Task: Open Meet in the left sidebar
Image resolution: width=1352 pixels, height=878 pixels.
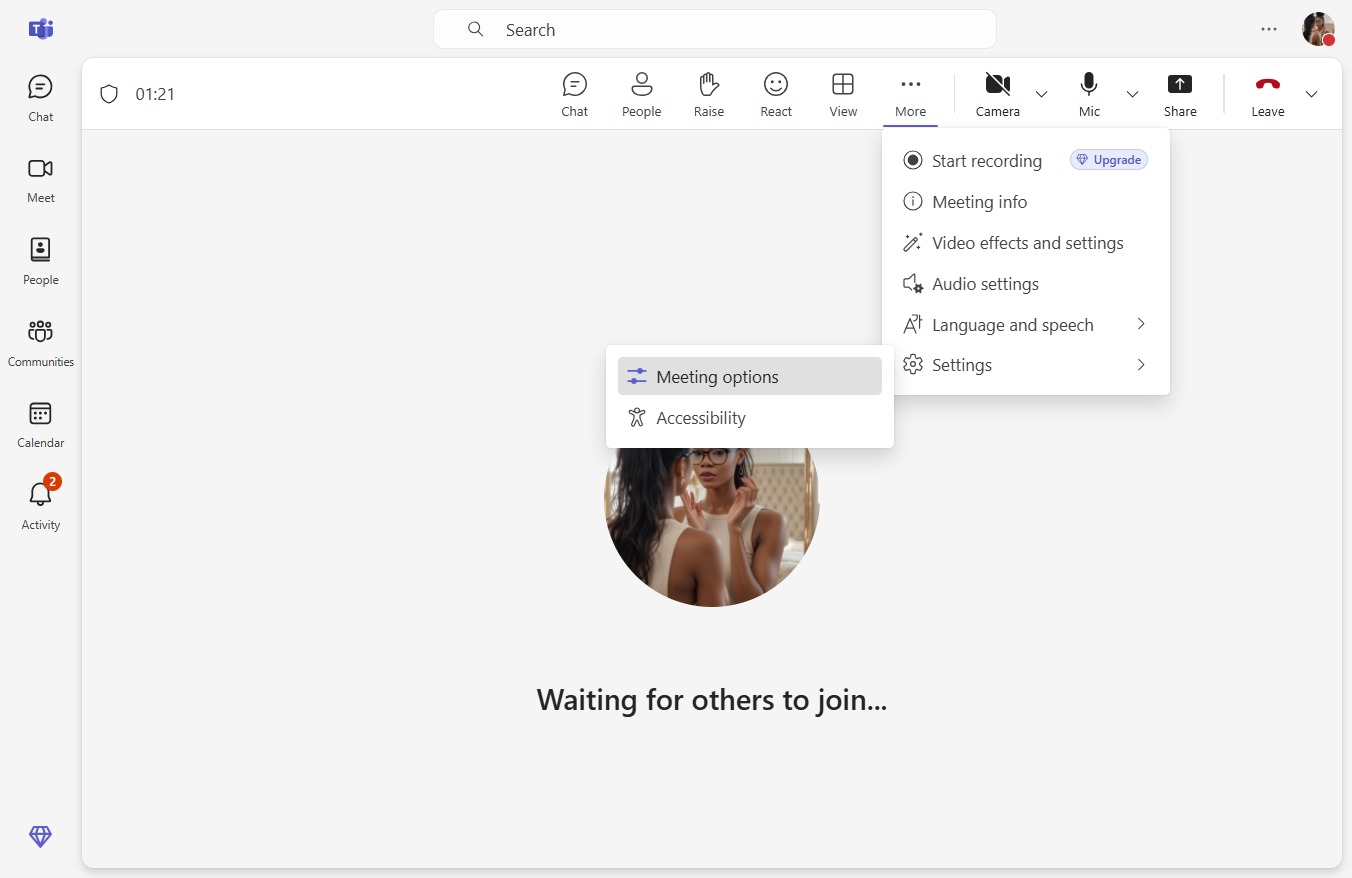Action: point(40,180)
